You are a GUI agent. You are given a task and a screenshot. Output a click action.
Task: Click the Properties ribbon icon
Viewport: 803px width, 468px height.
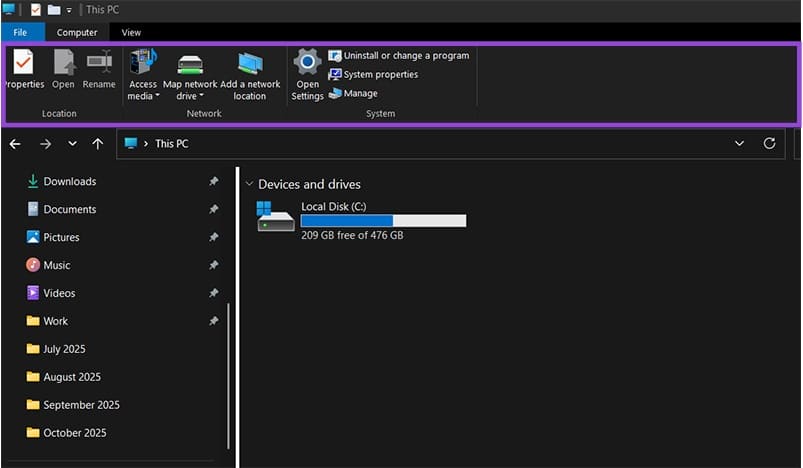pyautogui.click(x=23, y=64)
